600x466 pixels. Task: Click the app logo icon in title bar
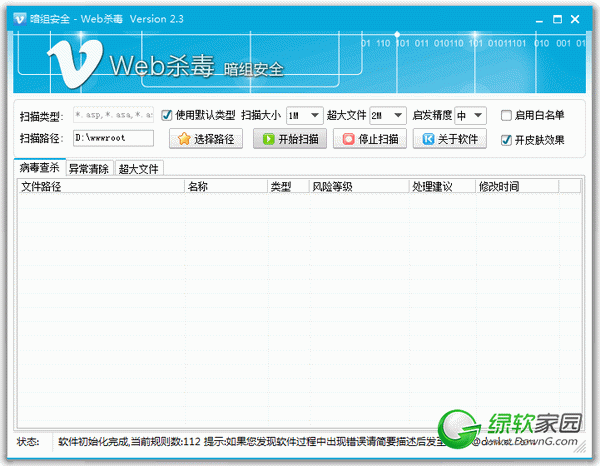[20, 18]
